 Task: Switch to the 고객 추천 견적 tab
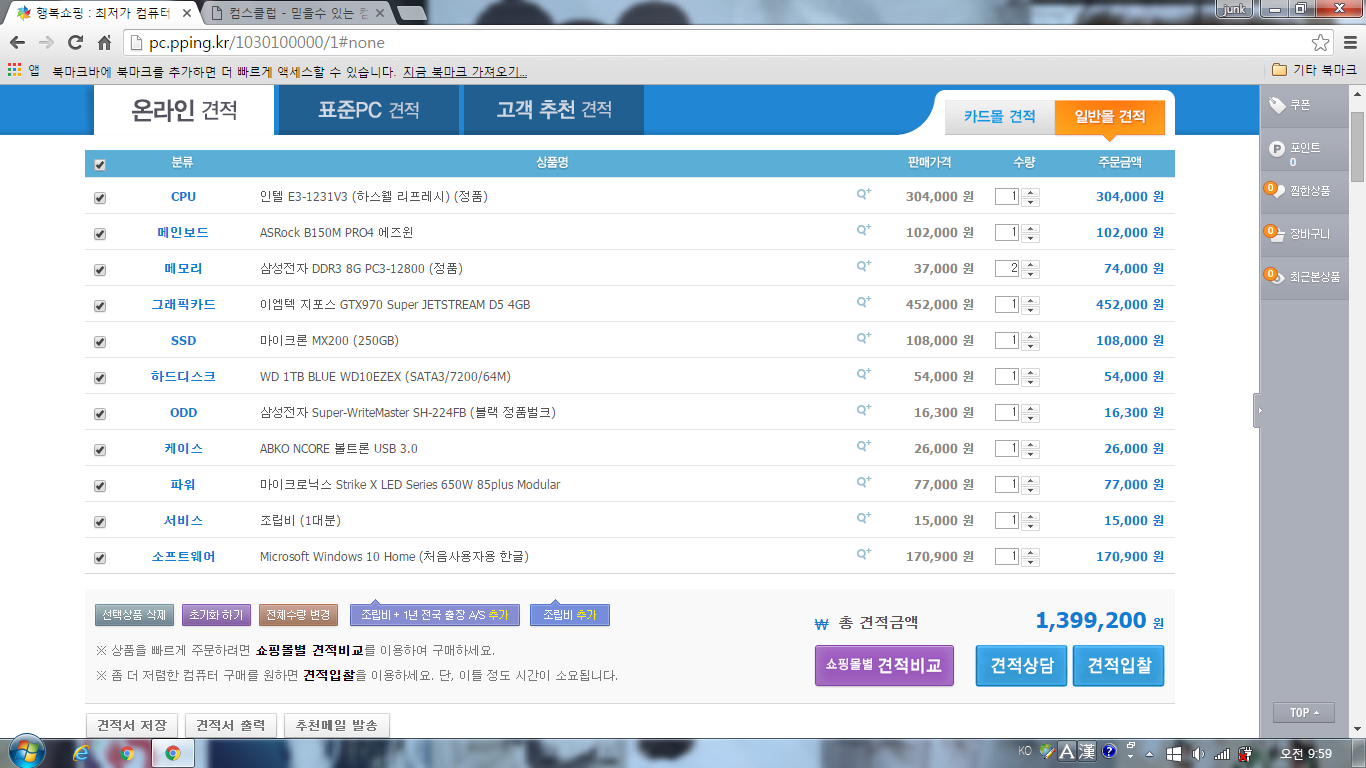[554, 110]
